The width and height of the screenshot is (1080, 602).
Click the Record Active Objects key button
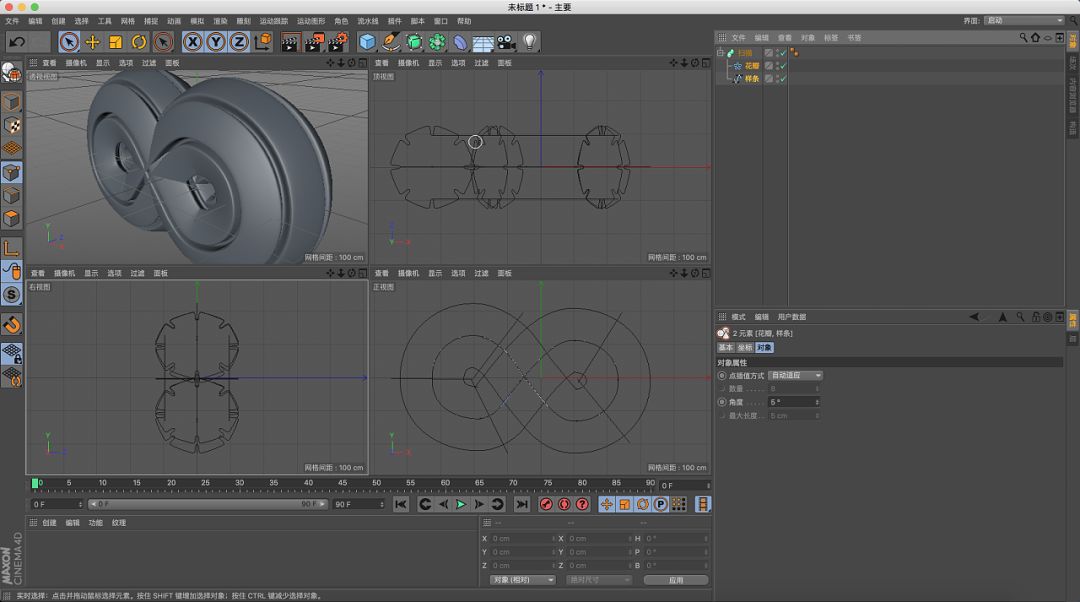[546, 504]
